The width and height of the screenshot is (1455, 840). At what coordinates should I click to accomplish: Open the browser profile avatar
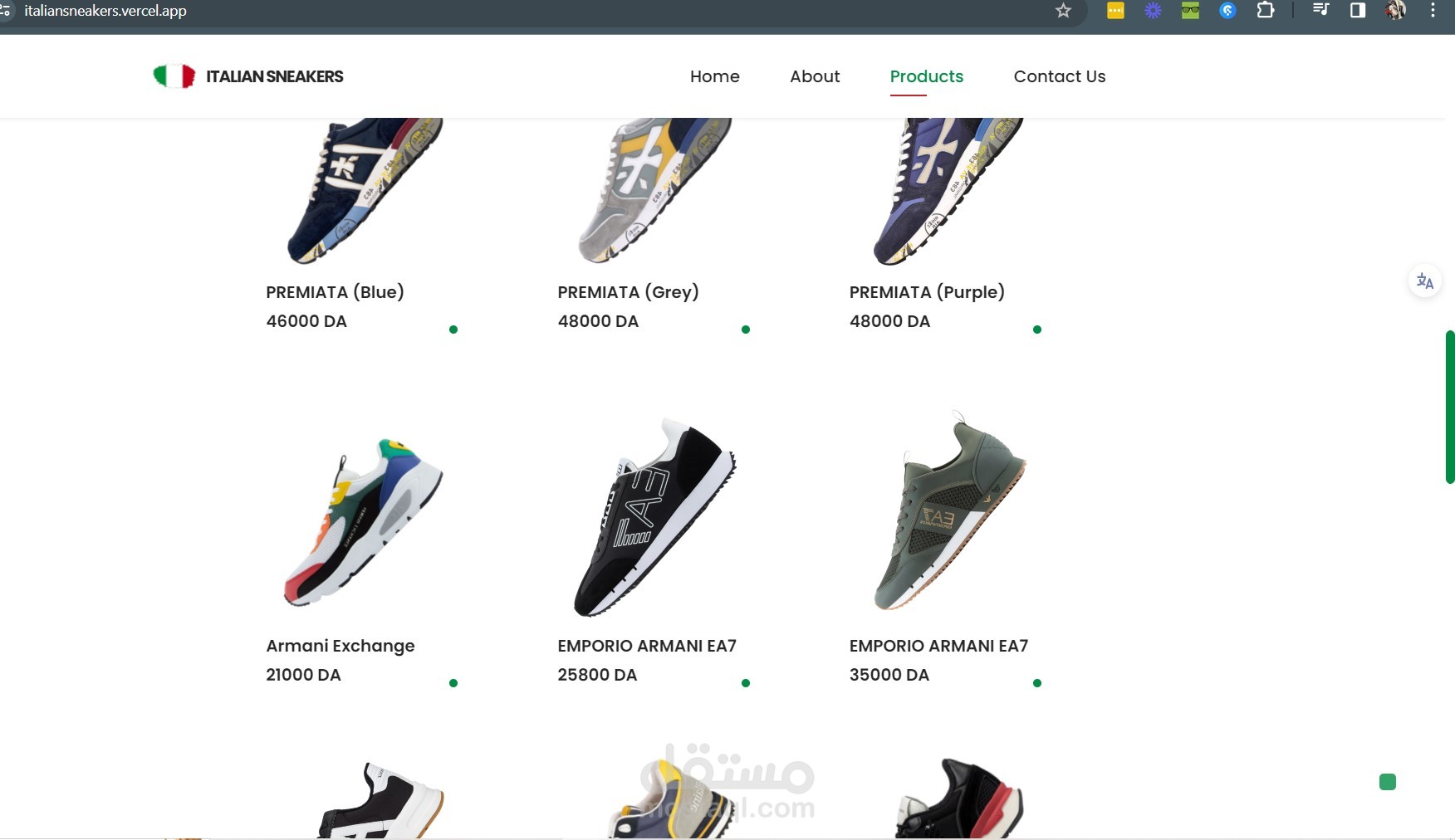coord(1395,11)
